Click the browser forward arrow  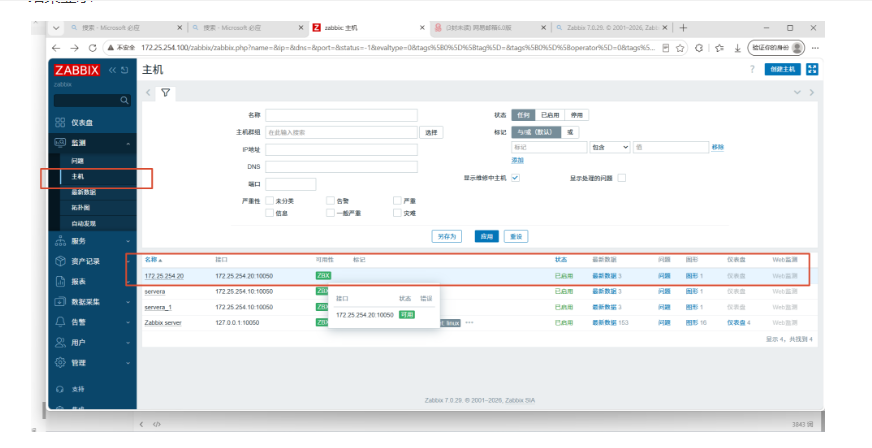tap(74, 48)
